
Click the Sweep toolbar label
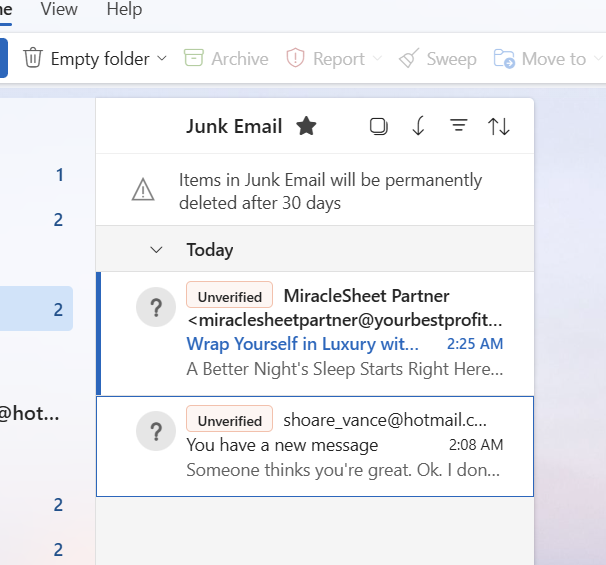451,59
